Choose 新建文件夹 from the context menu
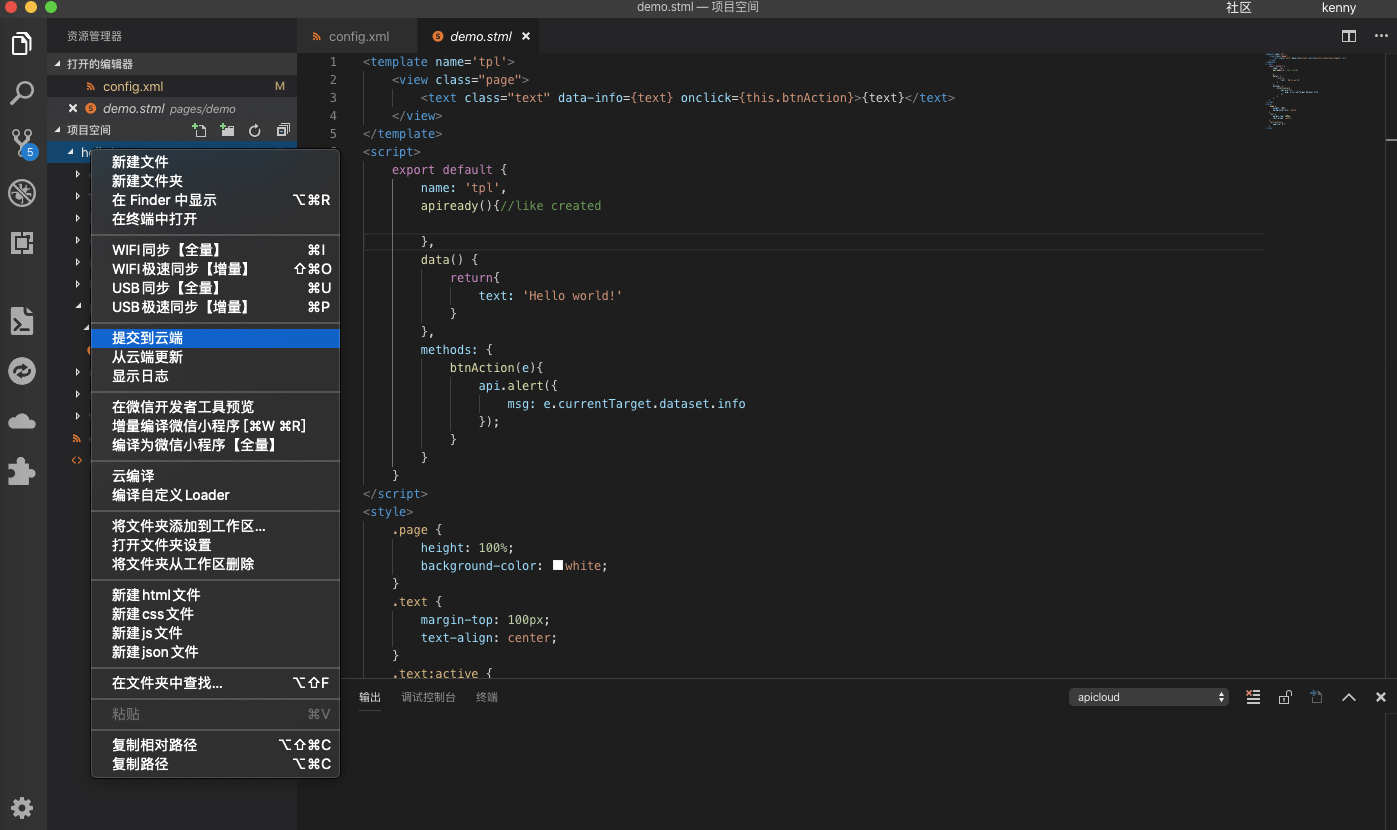Image resolution: width=1397 pixels, height=830 pixels. tap(215, 181)
